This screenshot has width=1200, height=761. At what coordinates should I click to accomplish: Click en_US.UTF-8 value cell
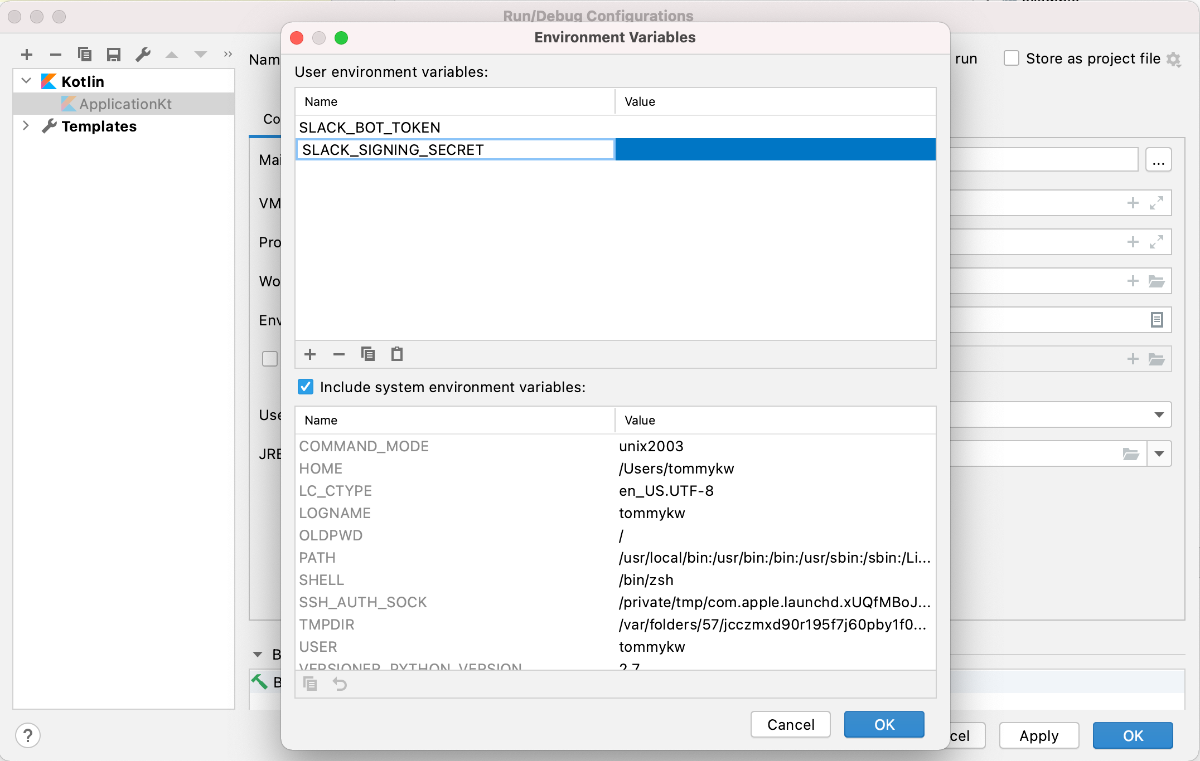pos(775,491)
